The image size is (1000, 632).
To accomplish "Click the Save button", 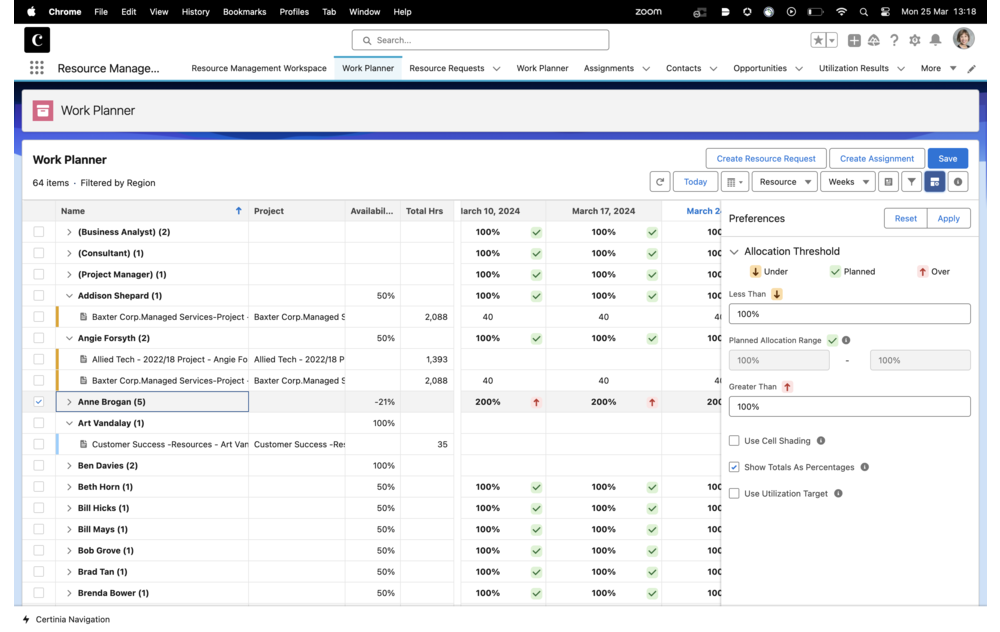I will coord(948,158).
